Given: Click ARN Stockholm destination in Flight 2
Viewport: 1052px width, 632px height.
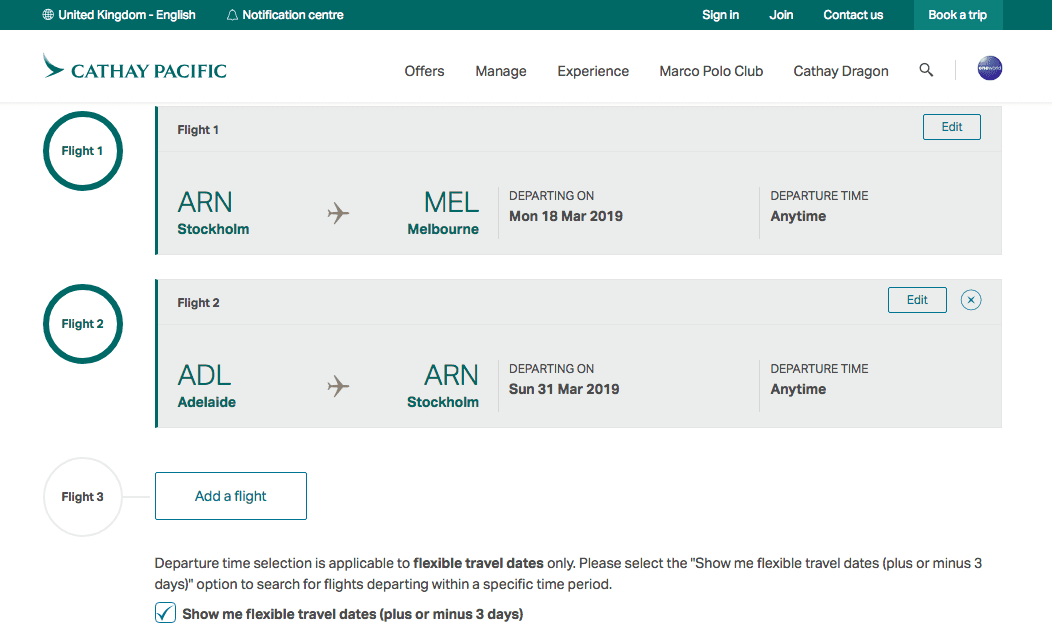Looking at the screenshot, I should point(443,386).
